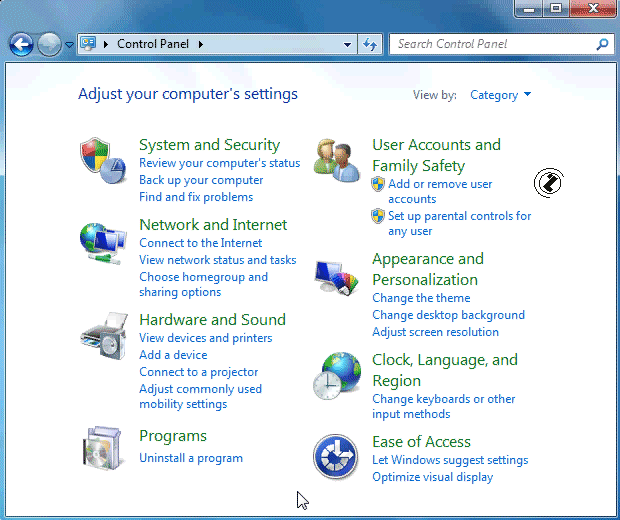Close the Control Panel window
Image resolution: width=620 pixels, height=520 pixels.
pos(593,9)
